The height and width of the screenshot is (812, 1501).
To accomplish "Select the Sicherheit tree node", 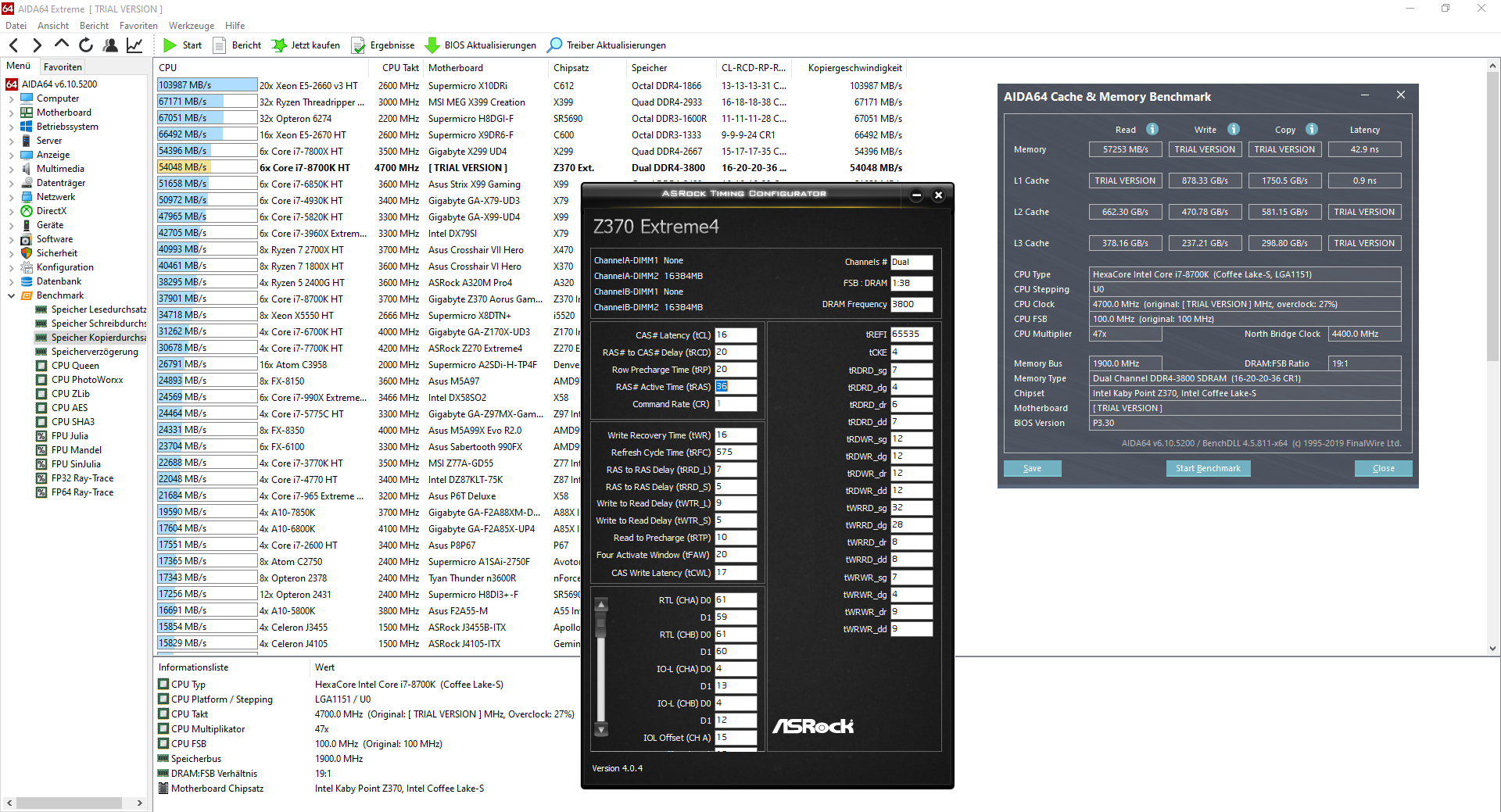I will (56, 253).
